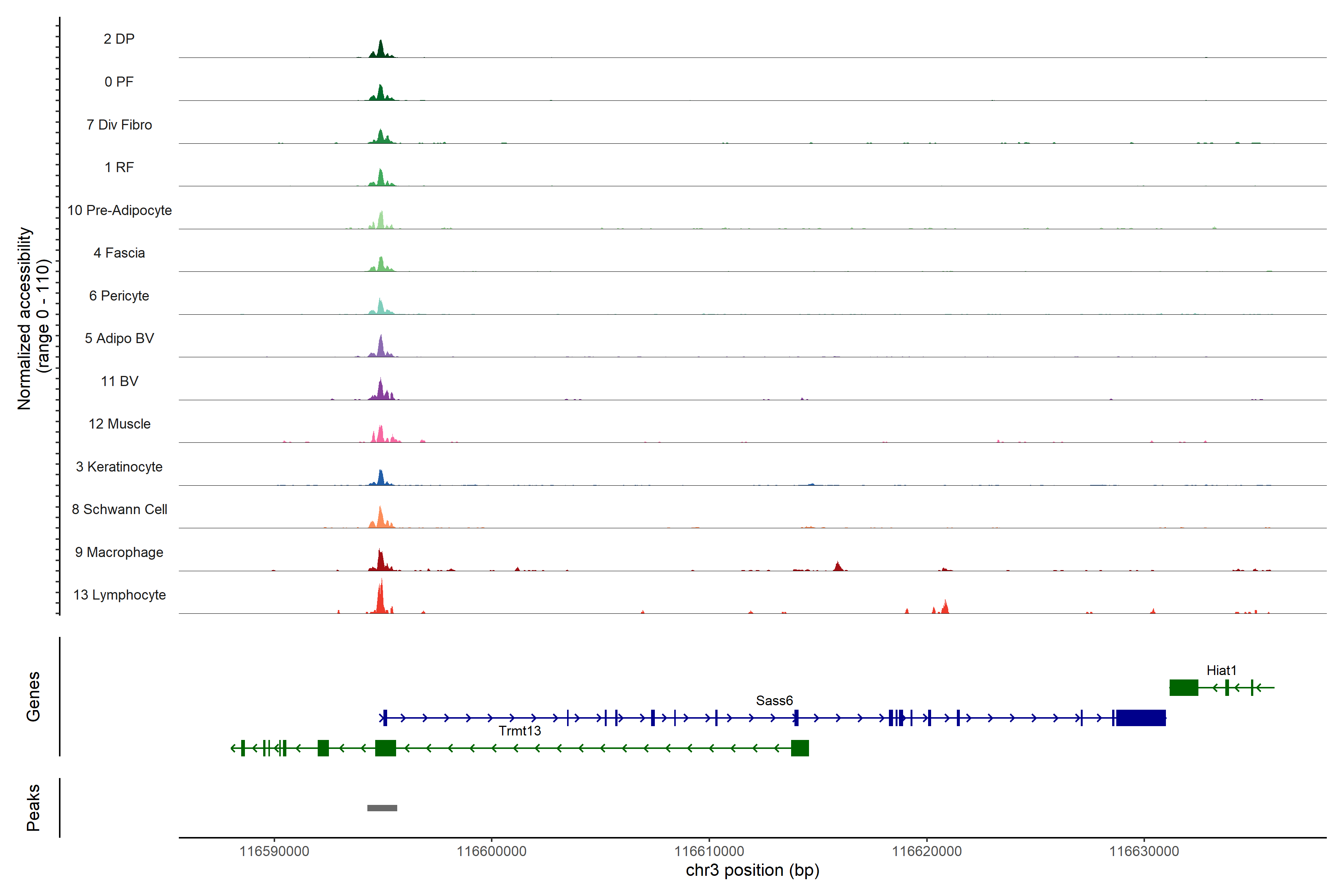The image size is (1344, 896).
Task: Select the green Hiat1 exon block
Action: (1183, 687)
